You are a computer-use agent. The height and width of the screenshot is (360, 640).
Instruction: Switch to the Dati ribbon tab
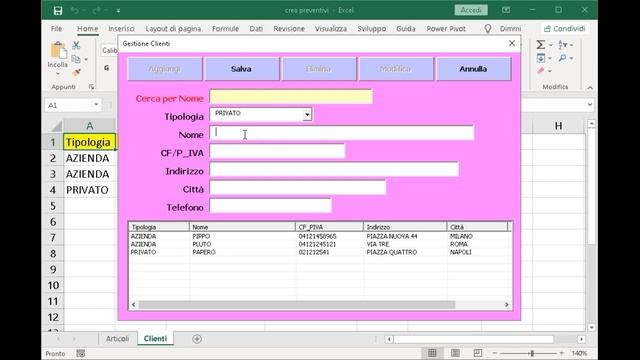[256, 29]
